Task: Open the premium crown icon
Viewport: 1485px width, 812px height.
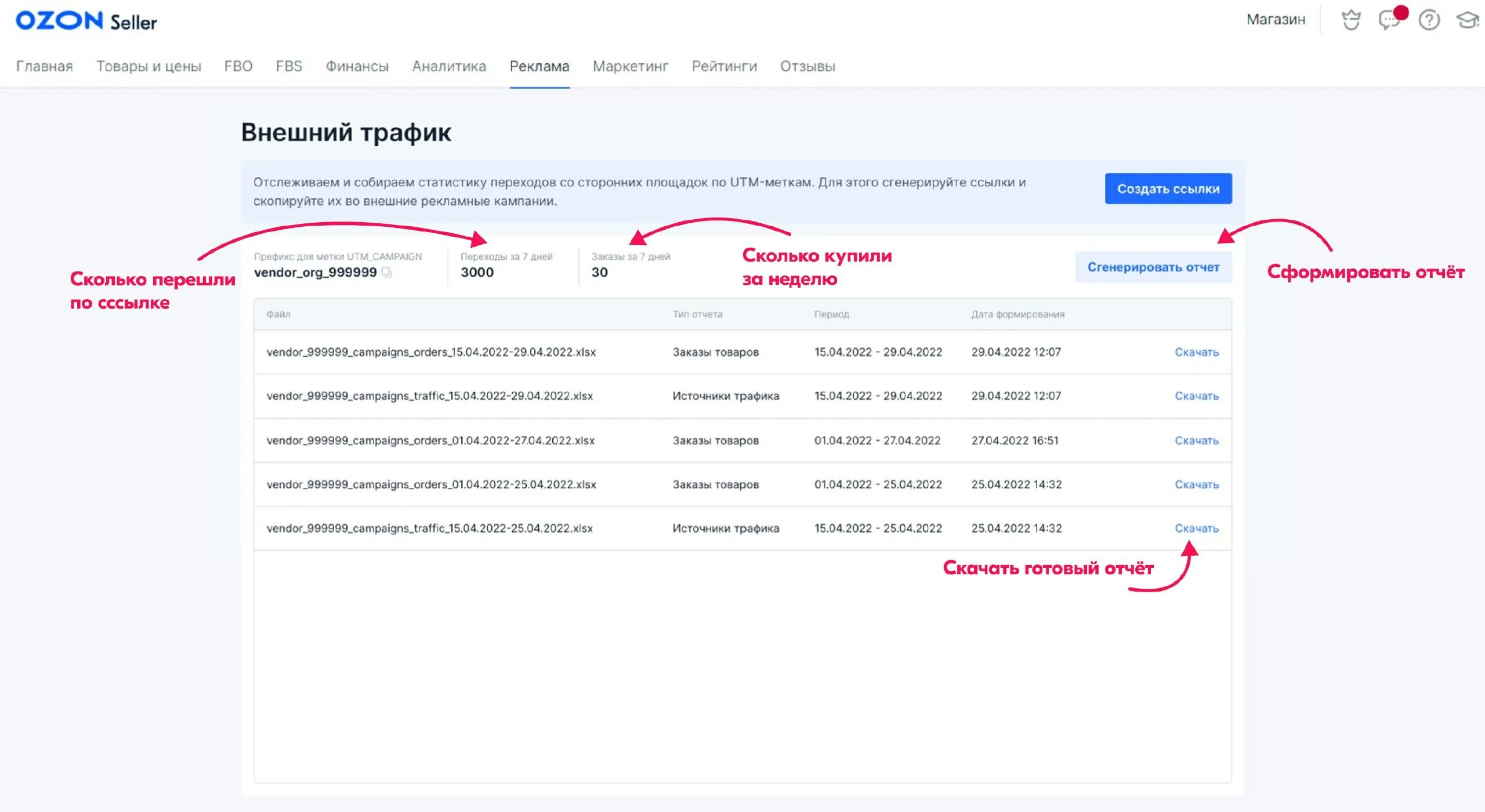Action: (x=1351, y=20)
